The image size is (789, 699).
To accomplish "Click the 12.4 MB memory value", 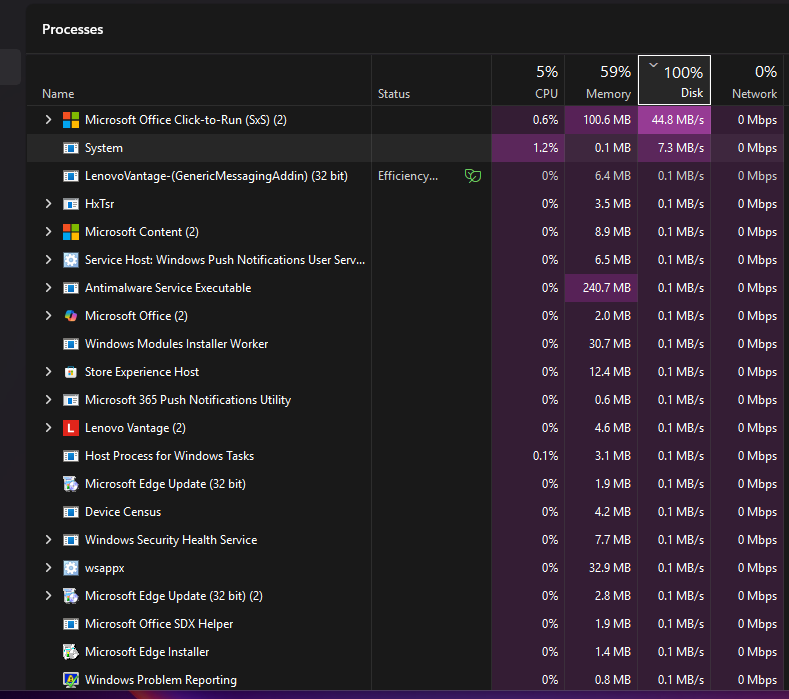I will [610, 372].
